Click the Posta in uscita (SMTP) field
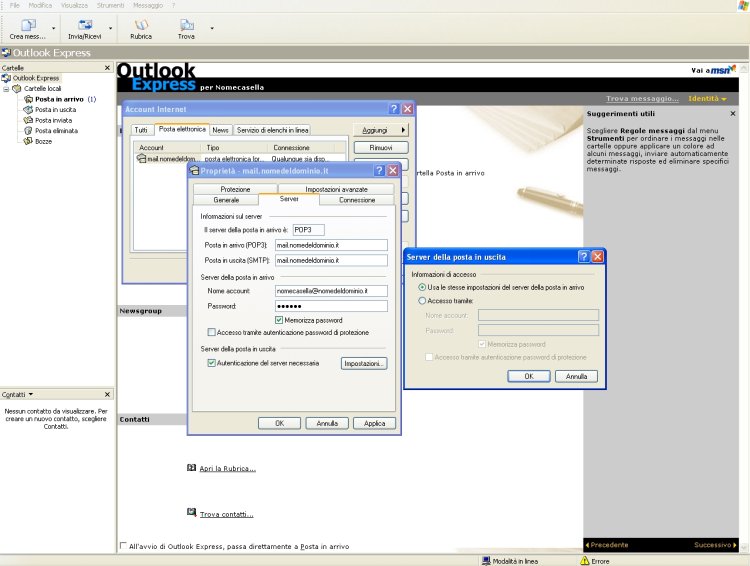The height and width of the screenshot is (566, 750). 331,260
